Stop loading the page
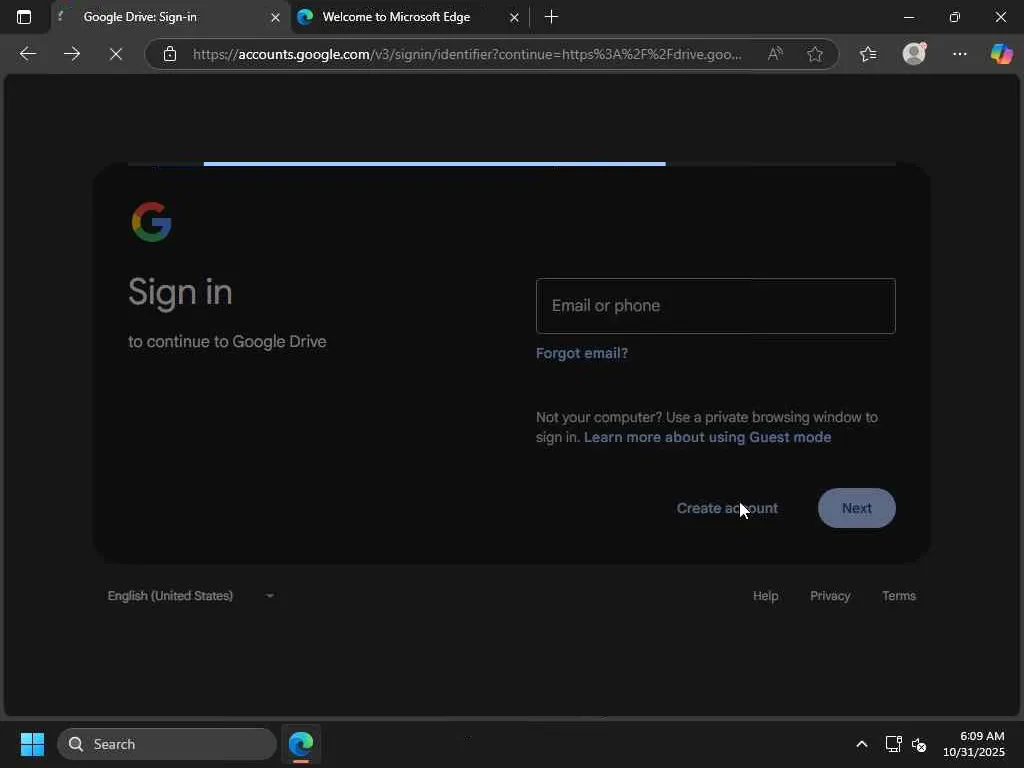The height and width of the screenshot is (768, 1024). [x=116, y=54]
